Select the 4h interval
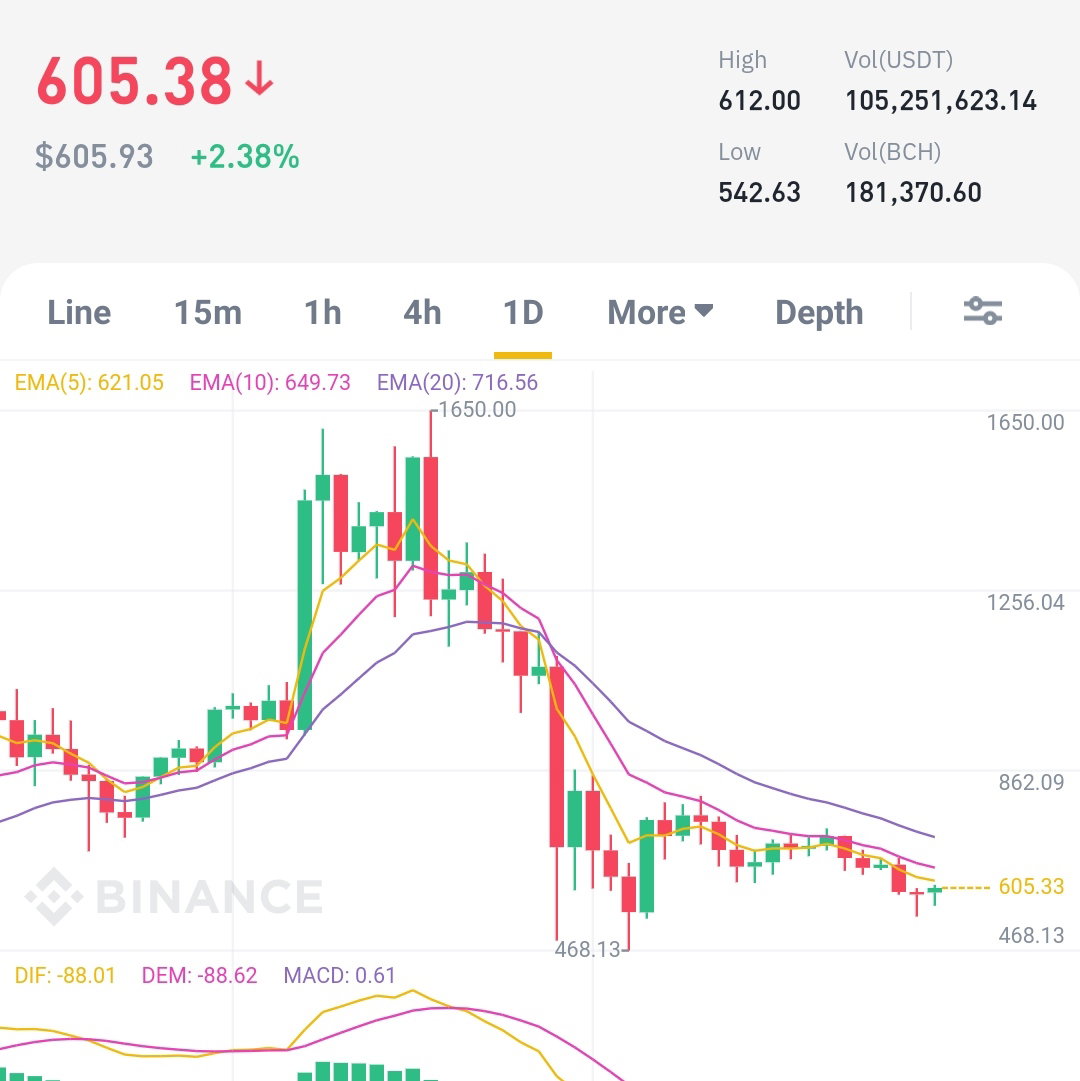This screenshot has height=1081, width=1080. [422, 312]
